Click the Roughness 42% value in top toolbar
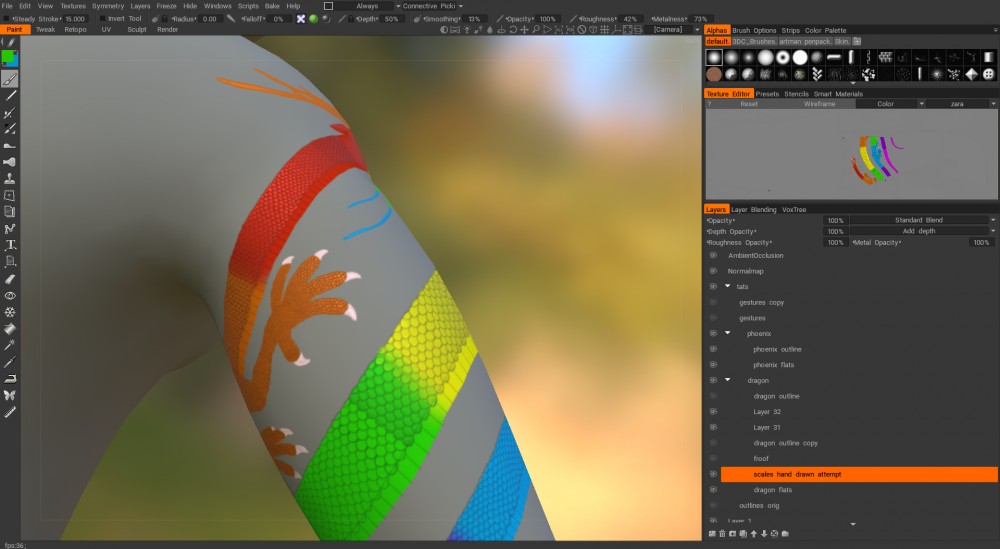Viewport: 1000px width, 549px height. [630, 18]
